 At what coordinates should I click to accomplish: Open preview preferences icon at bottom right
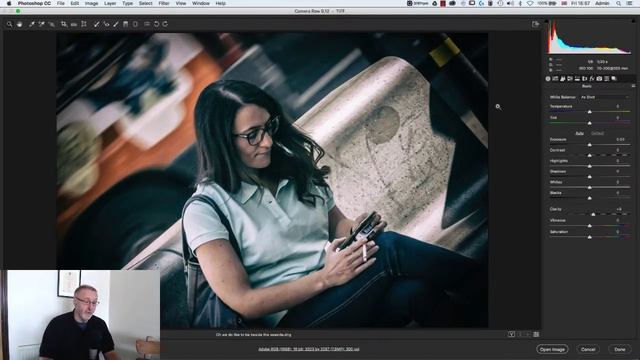[536, 334]
